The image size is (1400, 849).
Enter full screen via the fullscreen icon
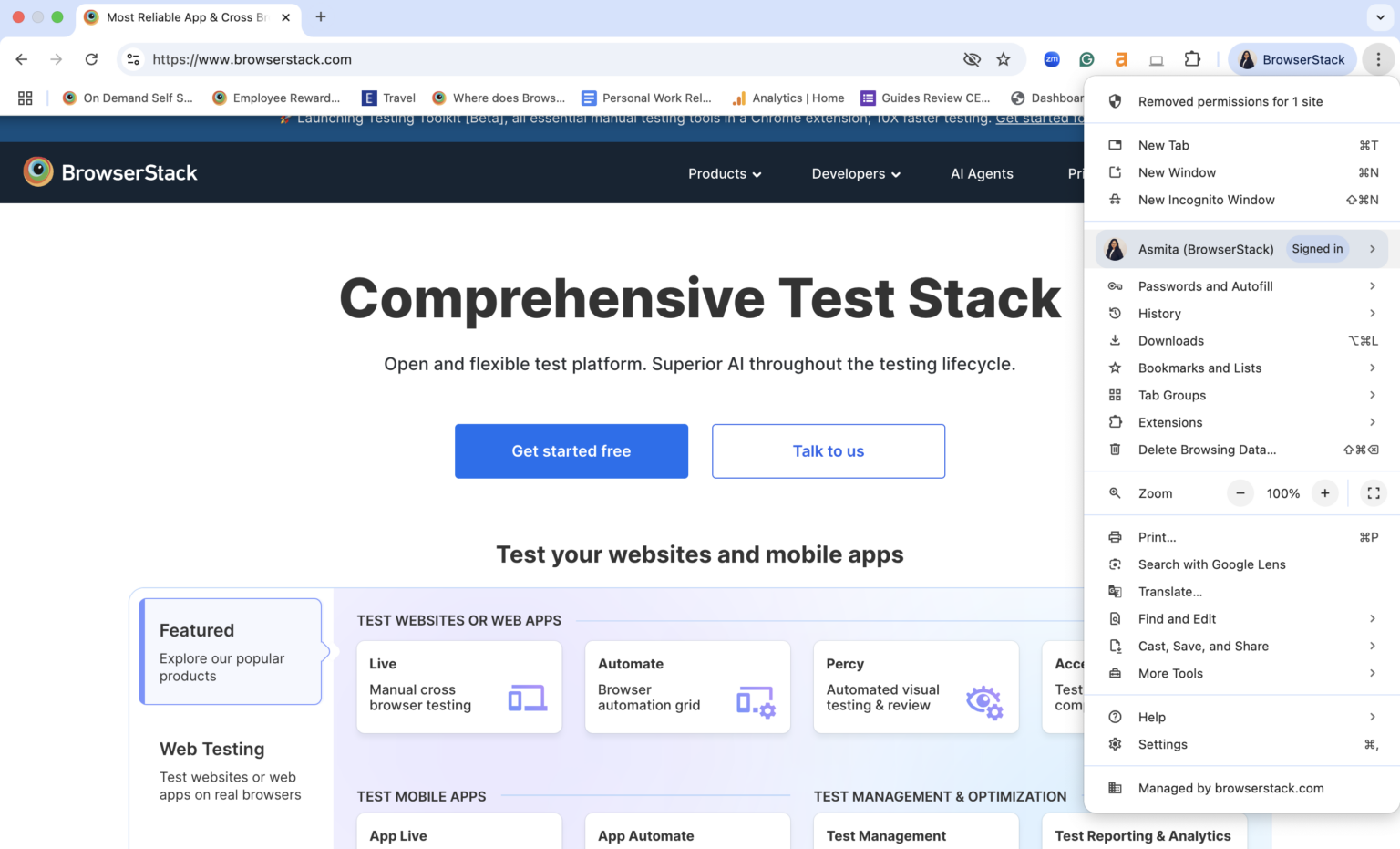1373,492
